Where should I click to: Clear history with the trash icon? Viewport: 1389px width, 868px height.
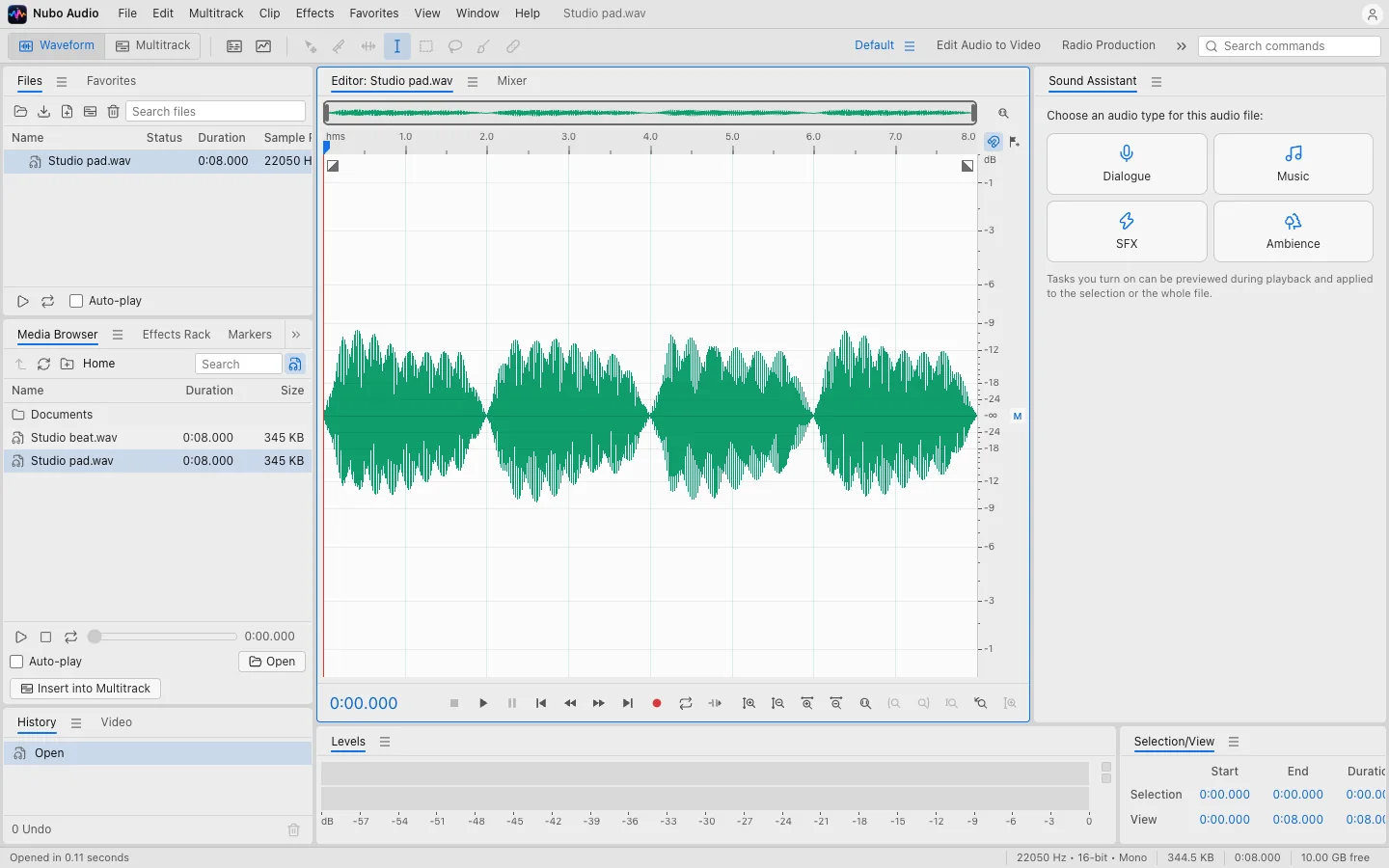tap(294, 829)
